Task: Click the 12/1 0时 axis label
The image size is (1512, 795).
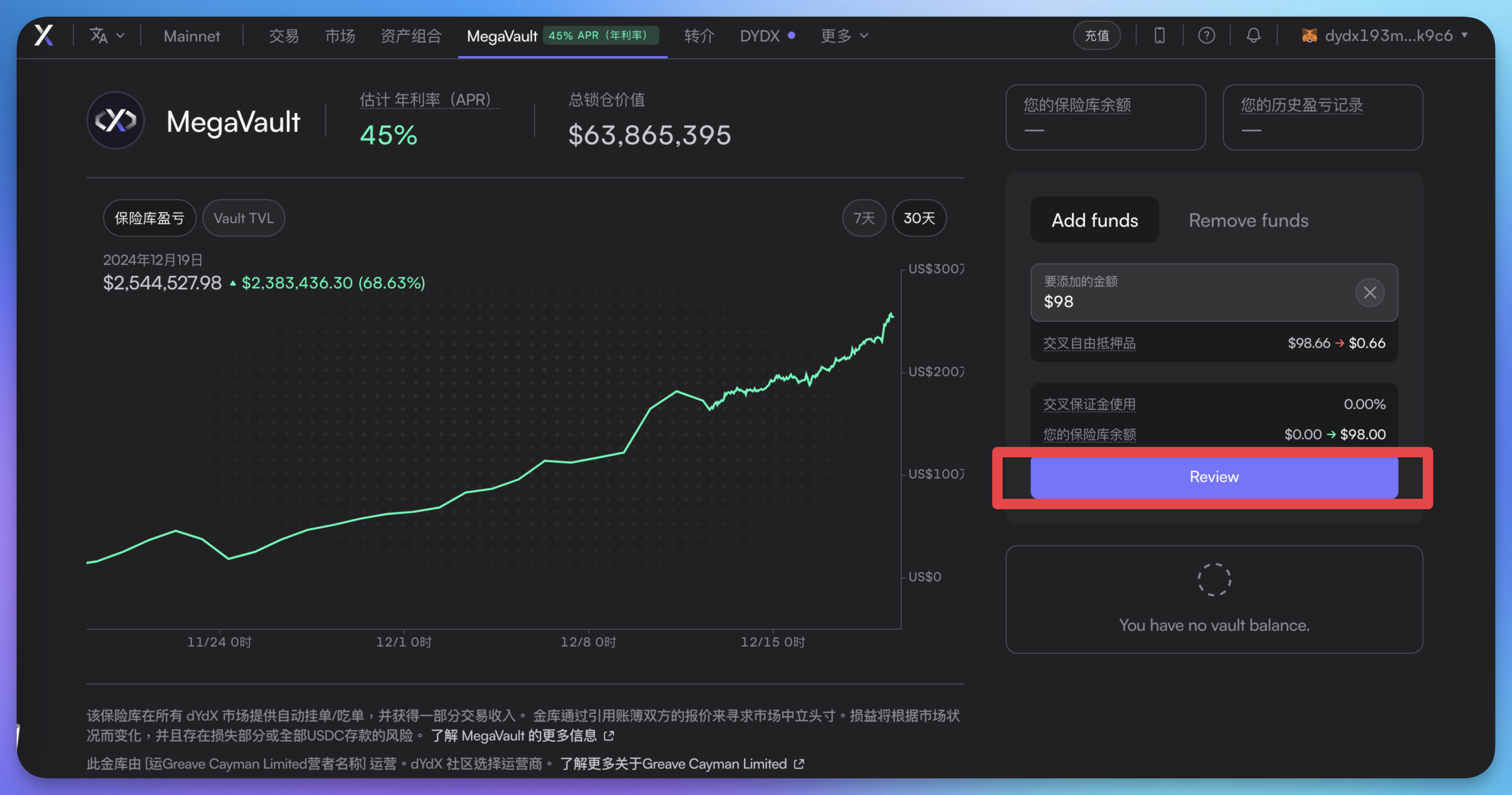Action: coord(404,642)
